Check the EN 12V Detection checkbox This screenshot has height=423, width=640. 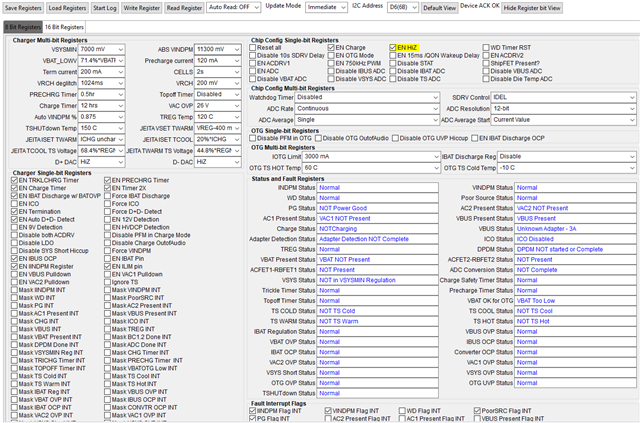tap(107, 219)
